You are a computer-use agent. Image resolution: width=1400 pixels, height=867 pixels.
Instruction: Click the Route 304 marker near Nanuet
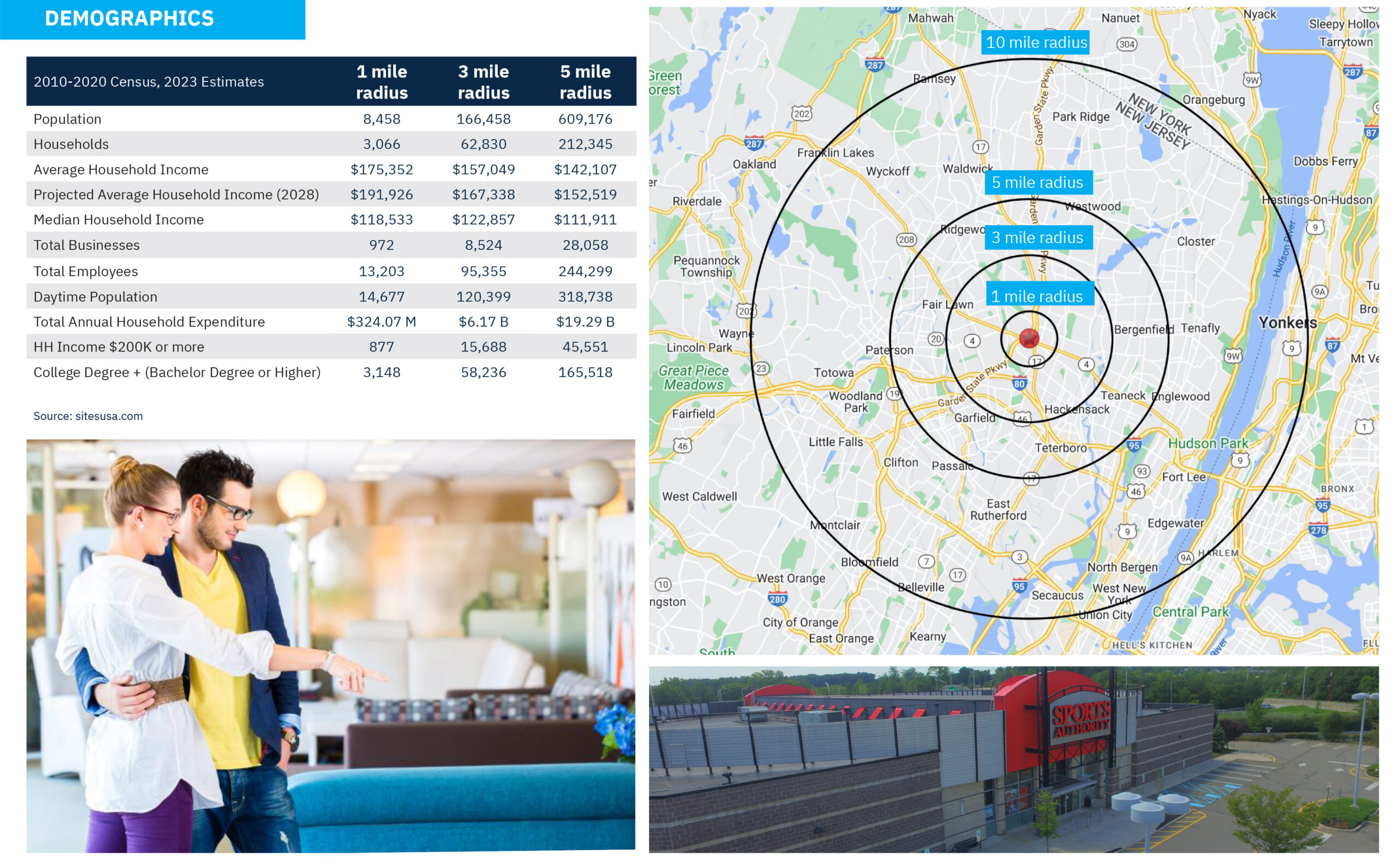(1127, 44)
